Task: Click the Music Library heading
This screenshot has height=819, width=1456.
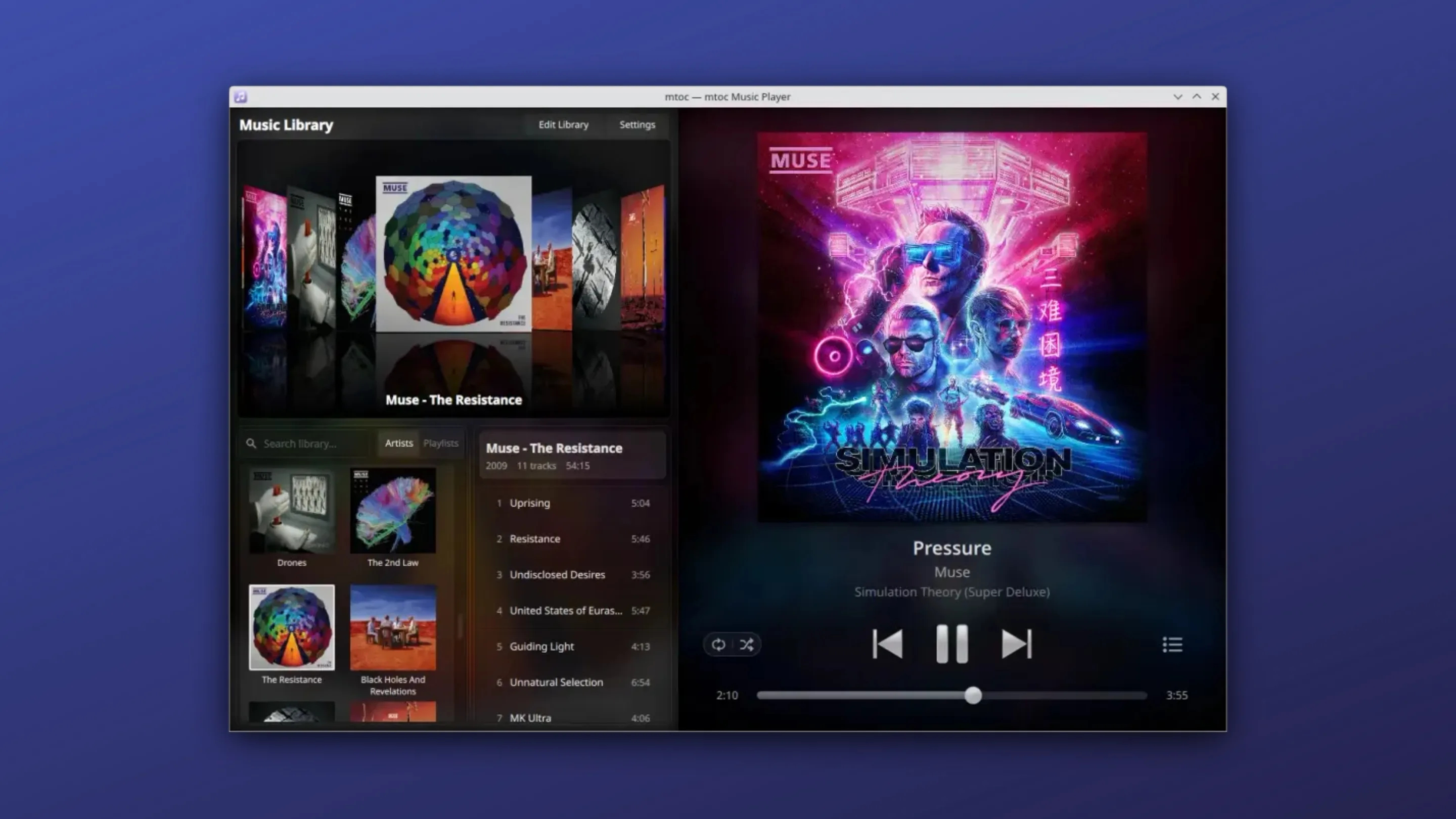Action: [x=286, y=125]
